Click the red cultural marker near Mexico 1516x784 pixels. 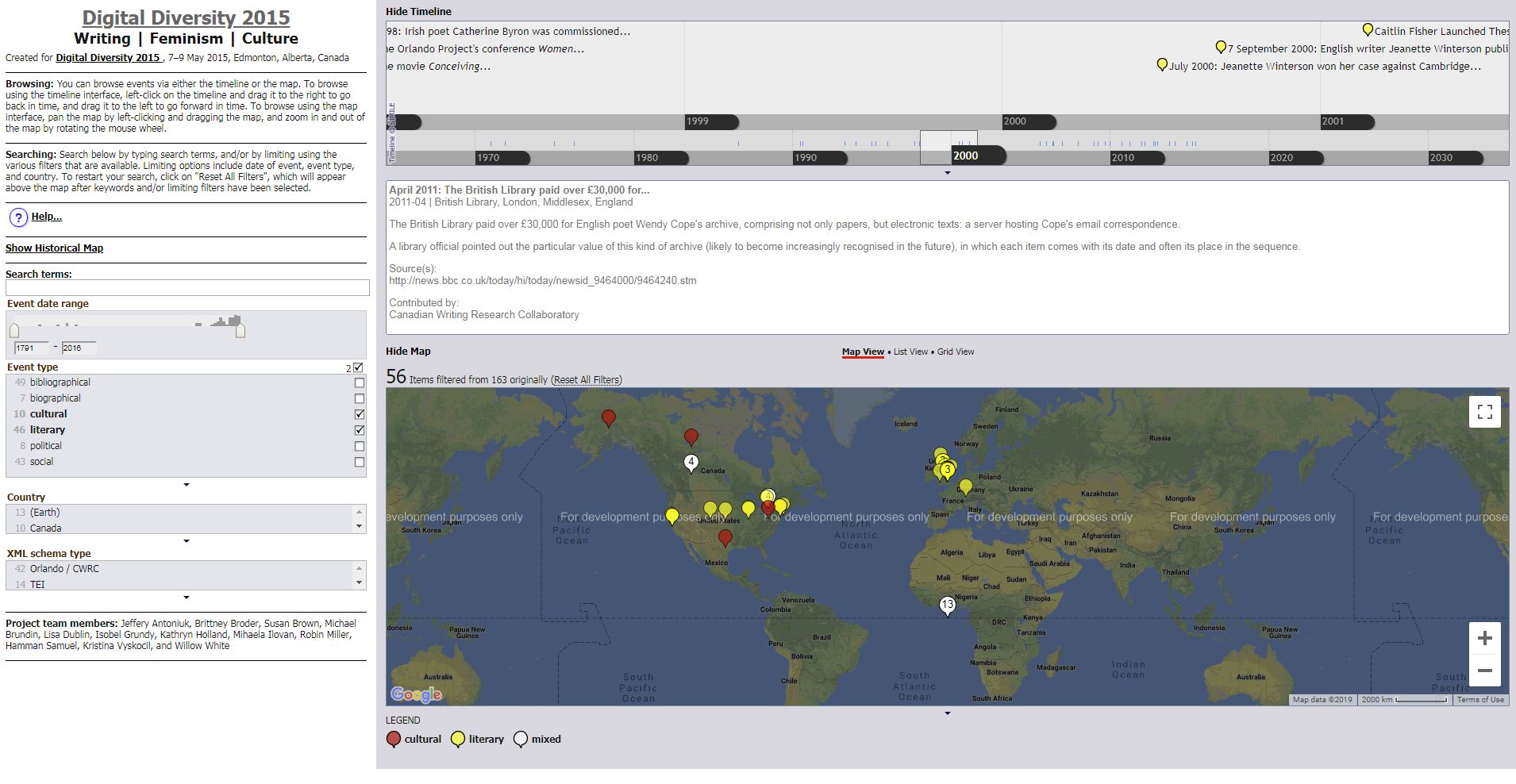[x=725, y=538]
